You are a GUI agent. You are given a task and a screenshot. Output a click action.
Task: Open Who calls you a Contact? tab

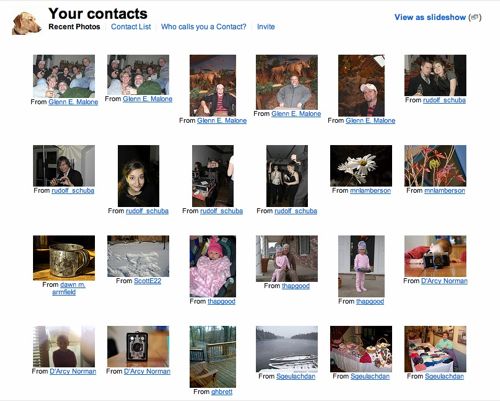(x=203, y=27)
